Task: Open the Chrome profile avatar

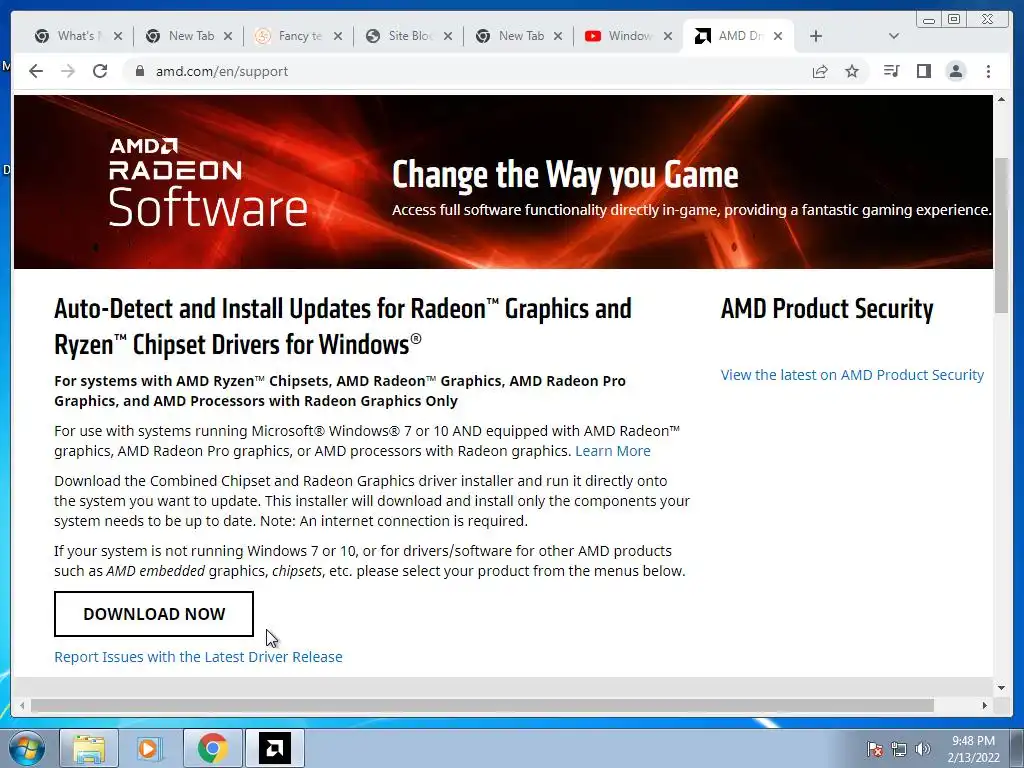Action: point(956,71)
